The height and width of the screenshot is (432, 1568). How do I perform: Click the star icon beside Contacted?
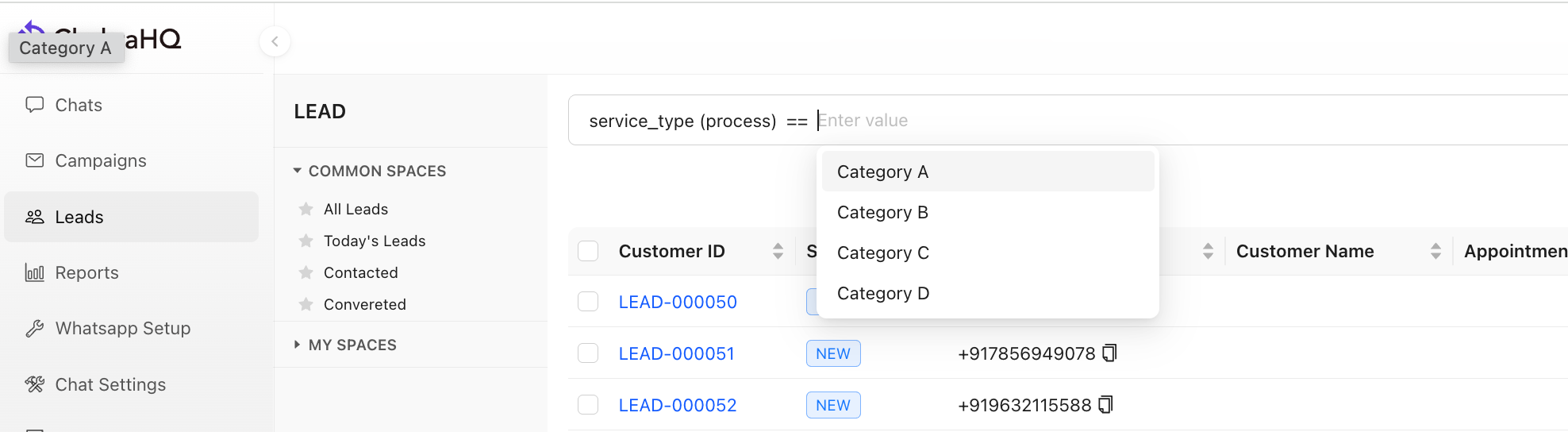(x=306, y=272)
